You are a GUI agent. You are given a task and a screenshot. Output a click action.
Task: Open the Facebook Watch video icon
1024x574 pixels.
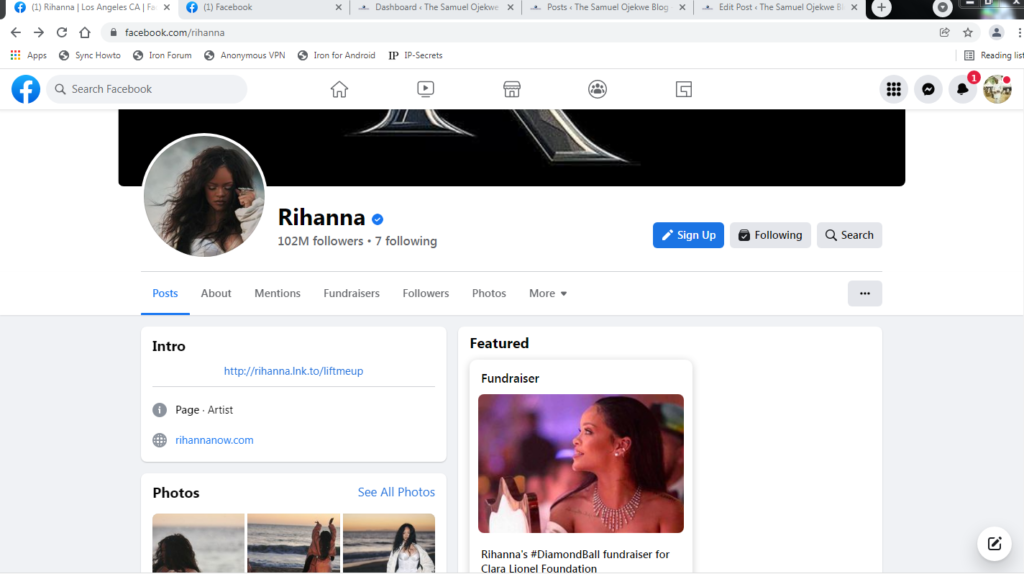click(425, 89)
